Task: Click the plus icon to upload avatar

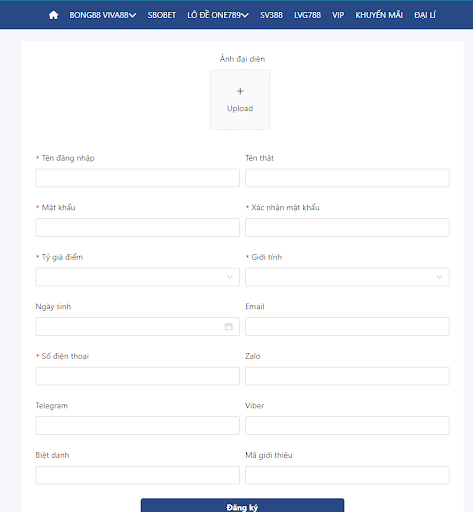Action: [x=240, y=91]
